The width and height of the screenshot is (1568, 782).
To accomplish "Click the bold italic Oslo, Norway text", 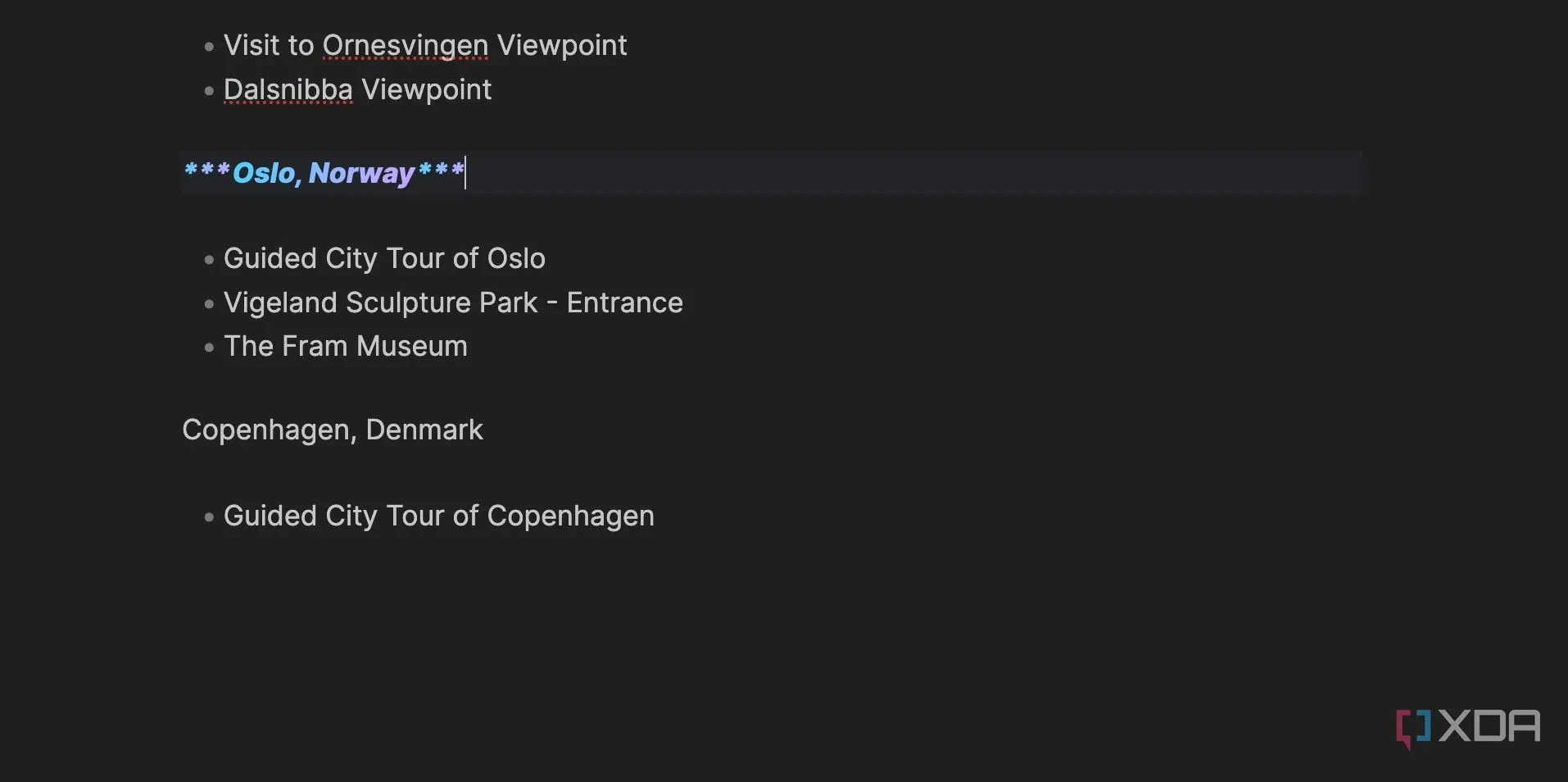I will coord(324,173).
